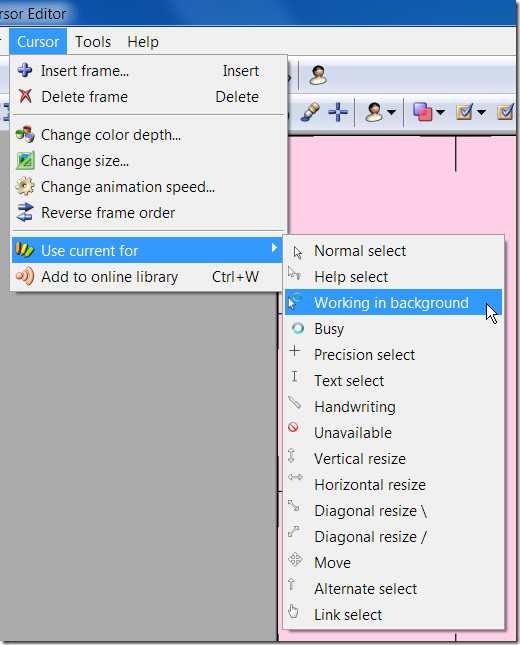Click the pink cursor canvas area
The height and width of the screenshot is (645, 520).
click(401, 185)
